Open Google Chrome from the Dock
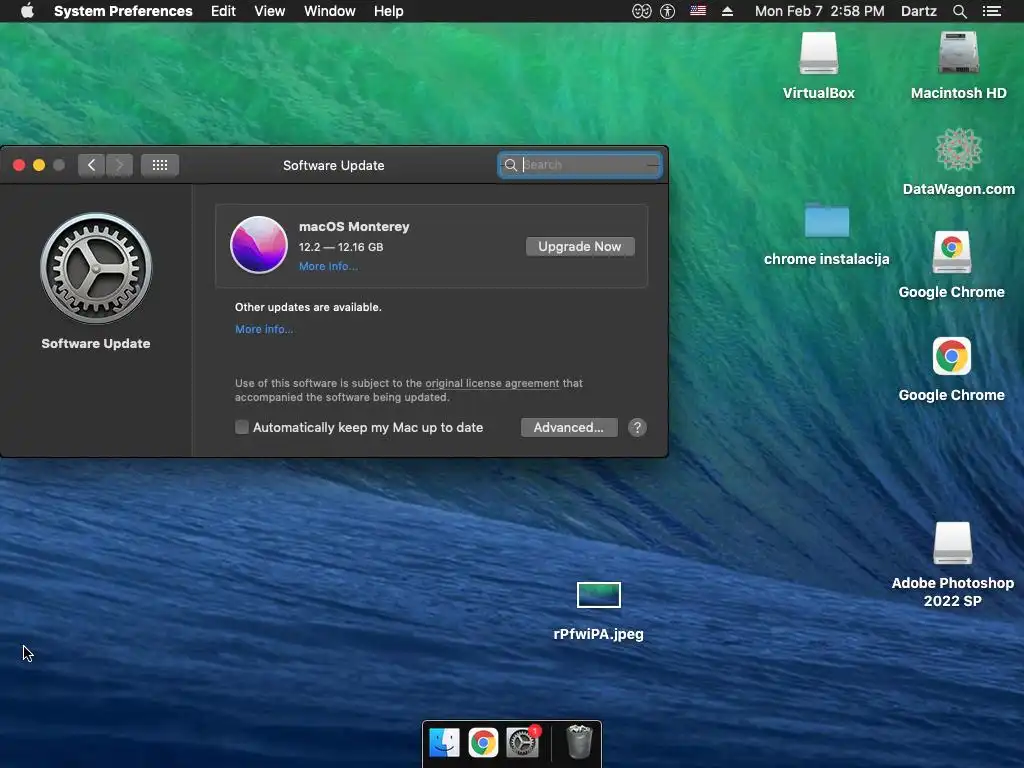This screenshot has width=1024, height=768. [483, 743]
